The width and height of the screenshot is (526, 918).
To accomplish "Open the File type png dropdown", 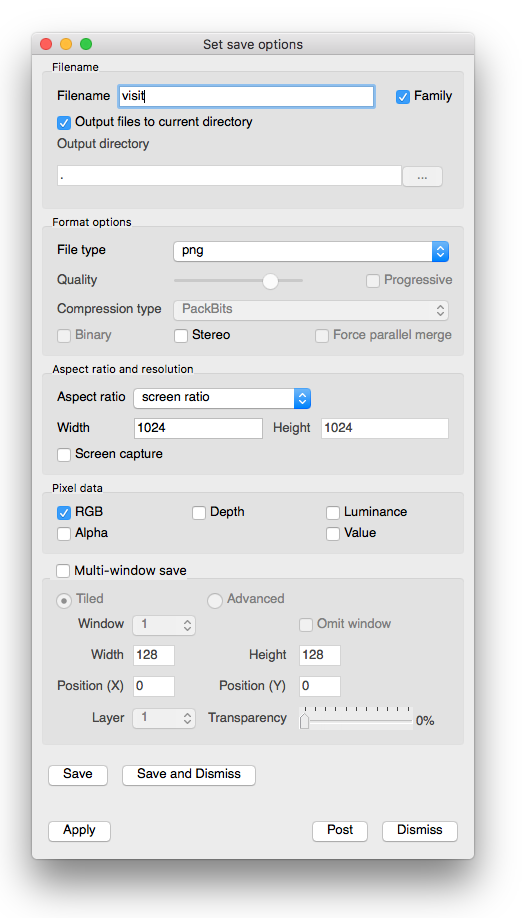I will [x=311, y=251].
